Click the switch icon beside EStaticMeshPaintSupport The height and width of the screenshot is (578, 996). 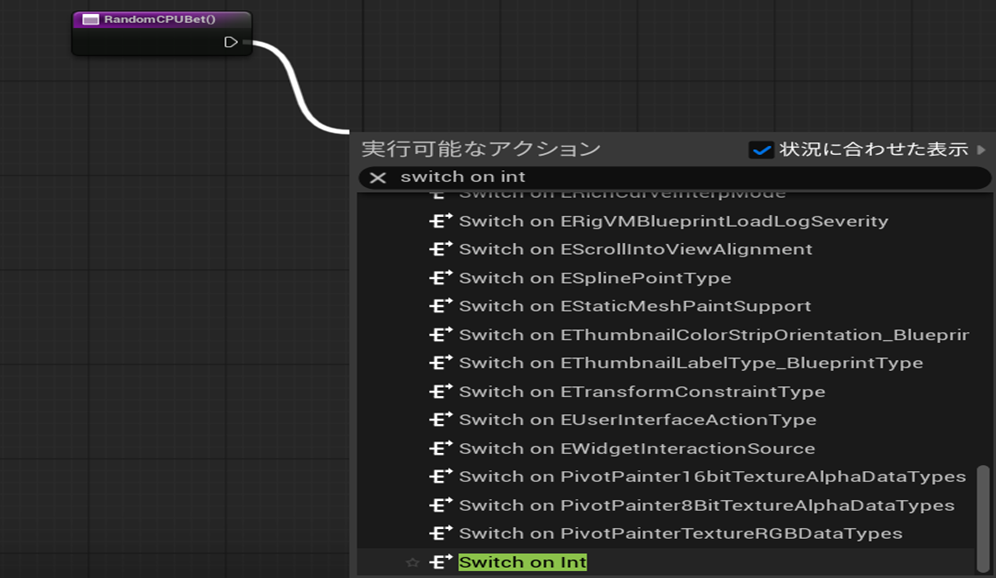click(x=438, y=306)
